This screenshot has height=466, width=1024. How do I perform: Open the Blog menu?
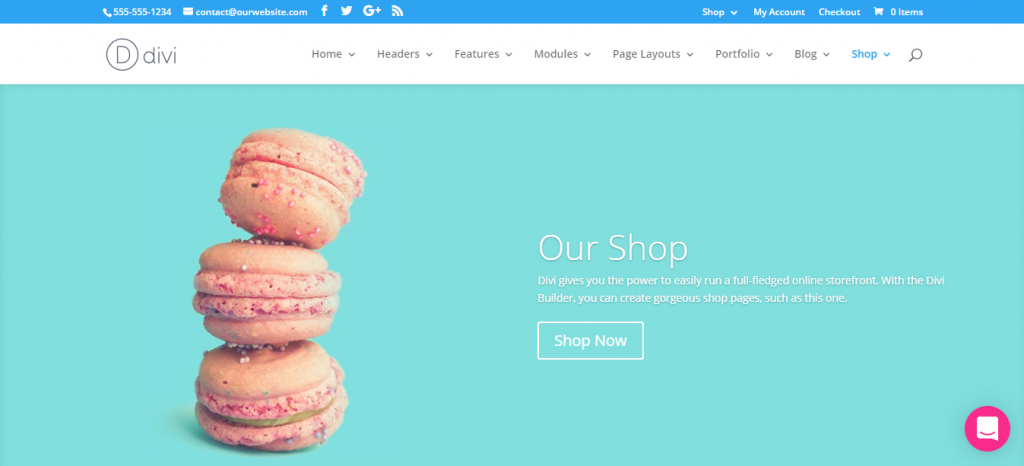click(x=812, y=54)
